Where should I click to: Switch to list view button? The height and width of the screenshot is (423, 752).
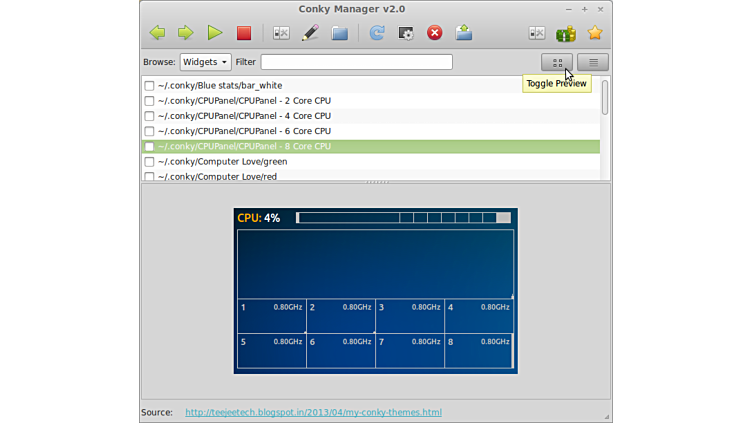click(x=593, y=62)
